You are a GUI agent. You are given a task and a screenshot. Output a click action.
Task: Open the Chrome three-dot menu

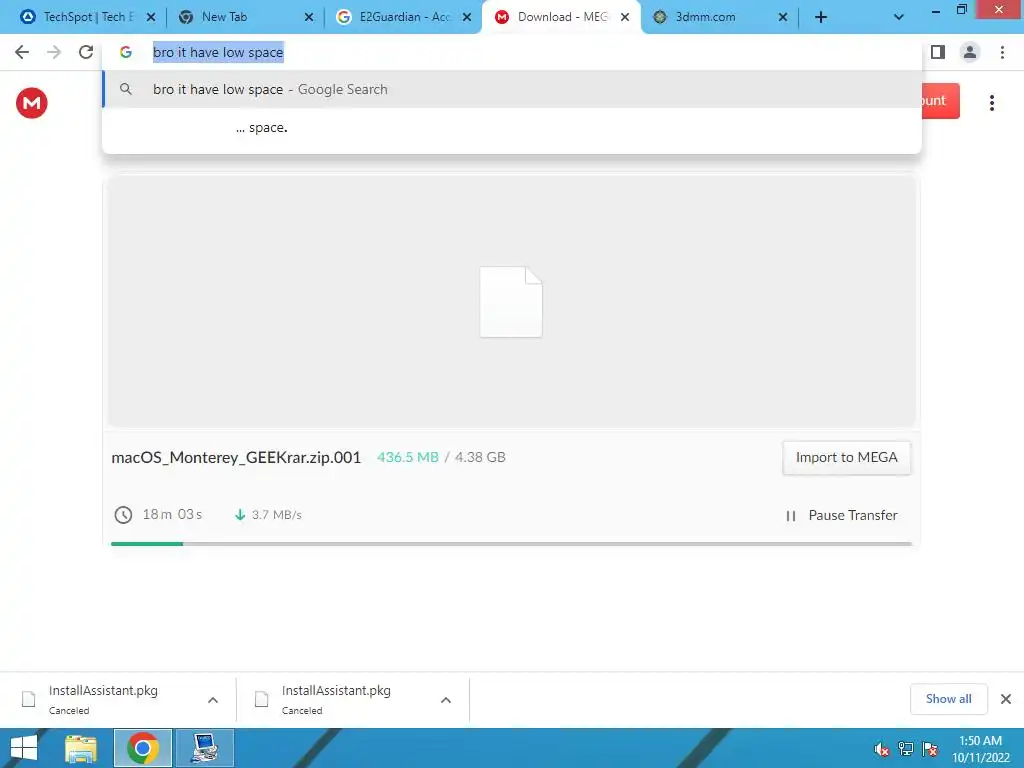(1002, 52)
